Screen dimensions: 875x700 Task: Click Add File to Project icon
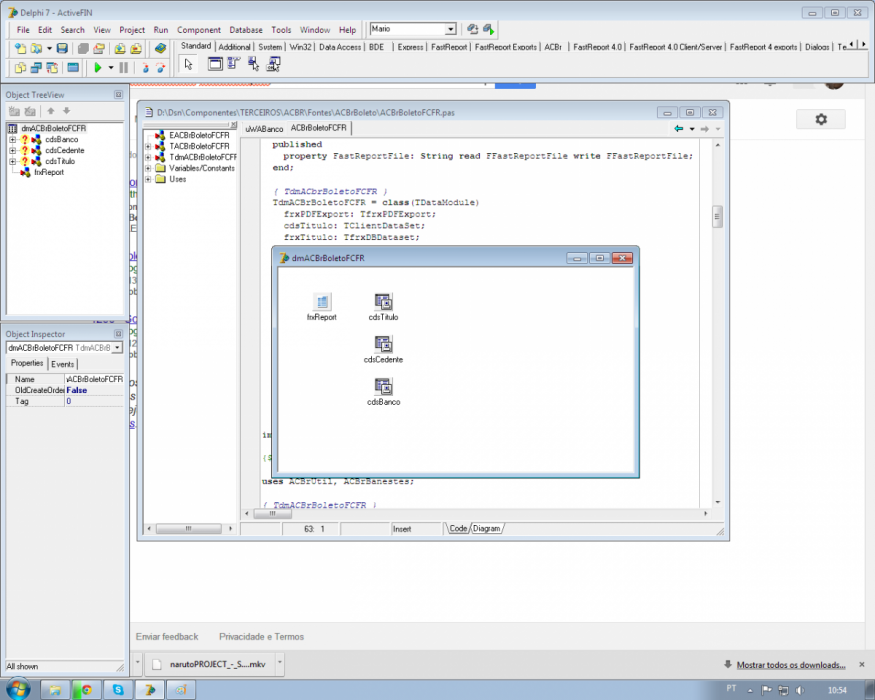[x=120, y=49]
